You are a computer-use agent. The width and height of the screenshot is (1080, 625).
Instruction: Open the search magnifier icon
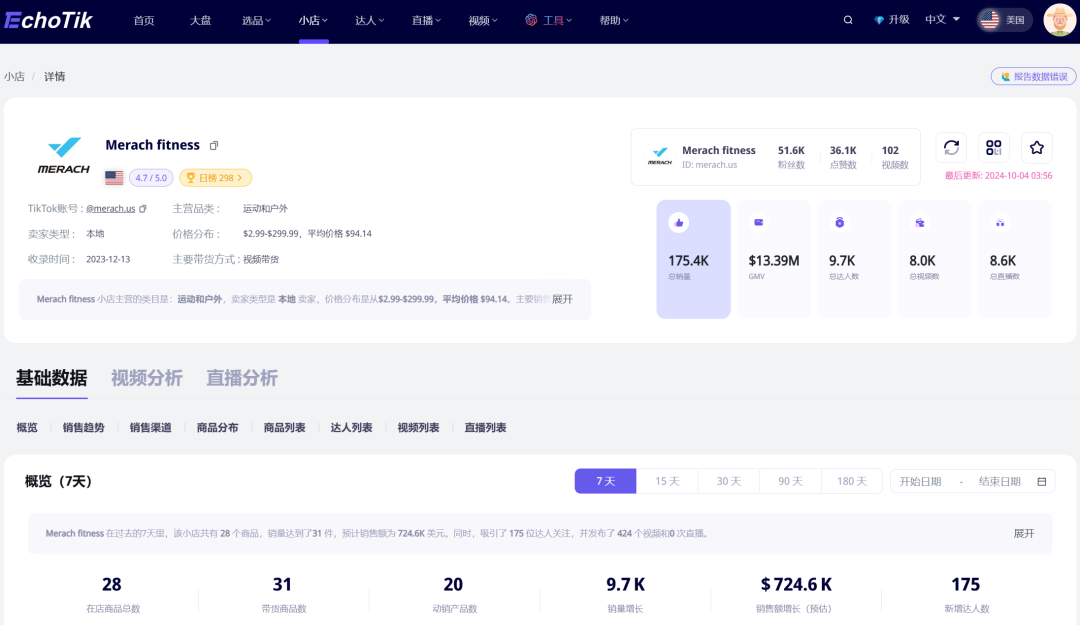[x=848, y=20]
